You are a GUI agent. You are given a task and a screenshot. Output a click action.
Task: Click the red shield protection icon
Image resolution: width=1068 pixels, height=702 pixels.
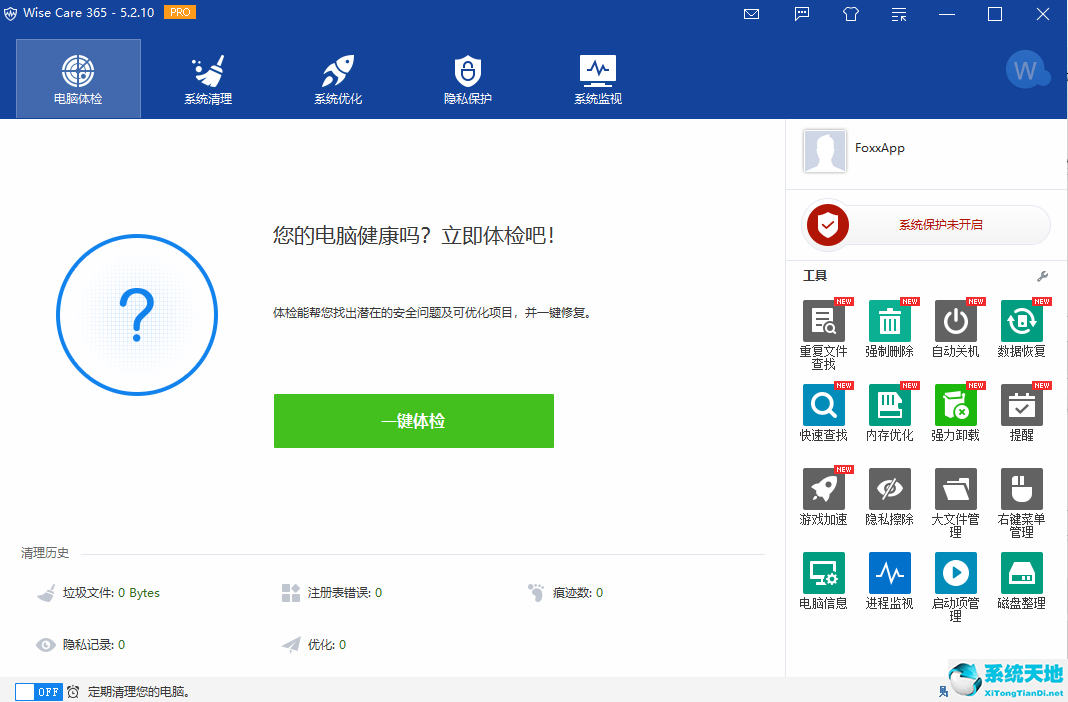point(828,224)
